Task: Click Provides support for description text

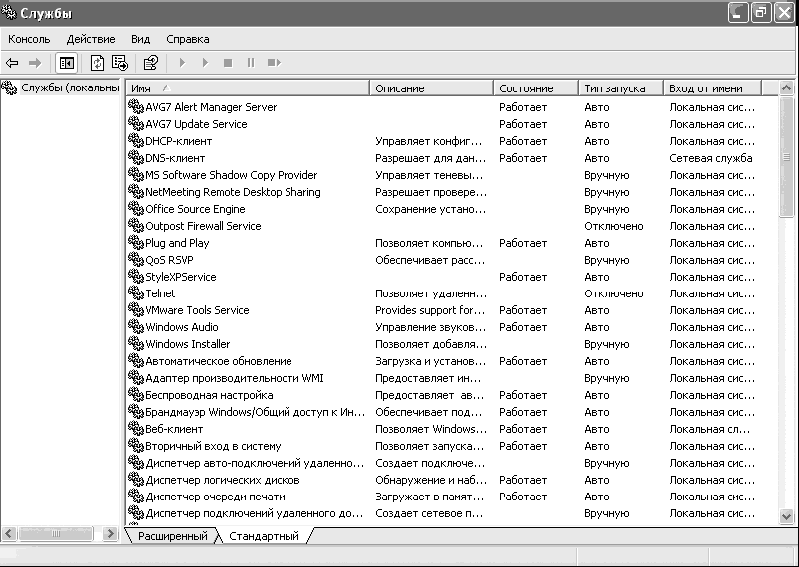Action: pos(430,310)
